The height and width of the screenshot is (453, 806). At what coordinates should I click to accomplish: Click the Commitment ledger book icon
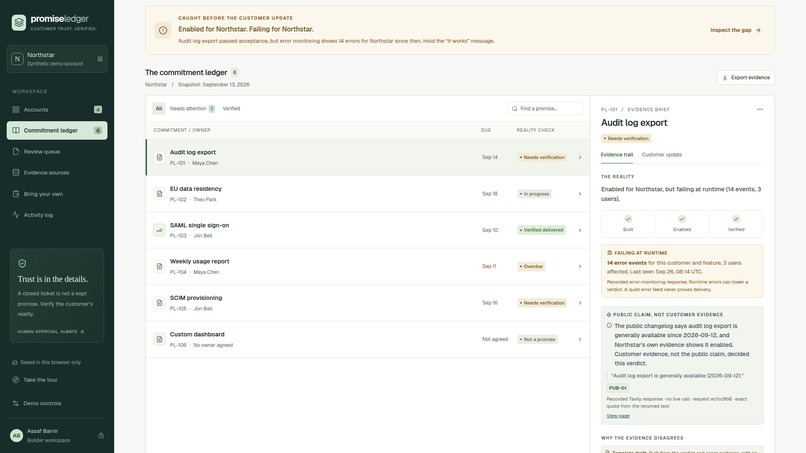pyautogui.click(x=16, y=131)
